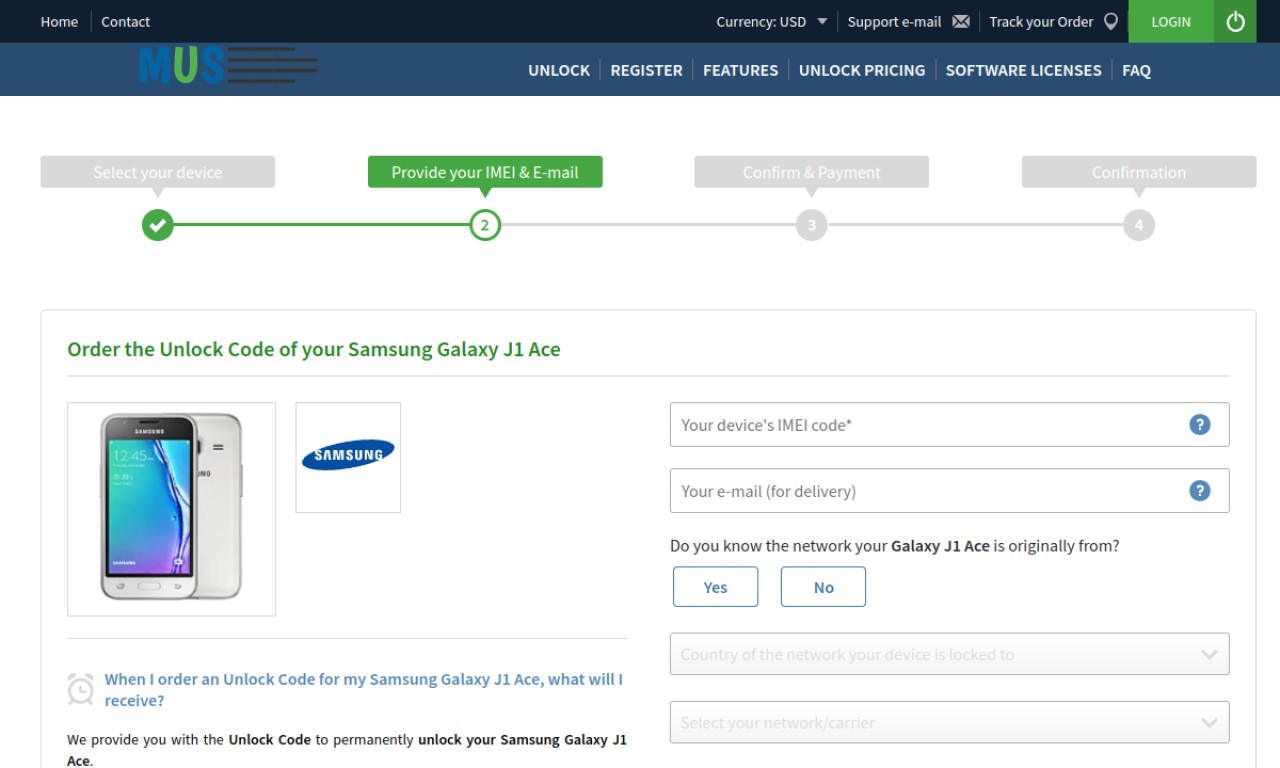The image size is (1280, 768).
Task: Click the alarm clock icon by the question
Action: [81, 689]
